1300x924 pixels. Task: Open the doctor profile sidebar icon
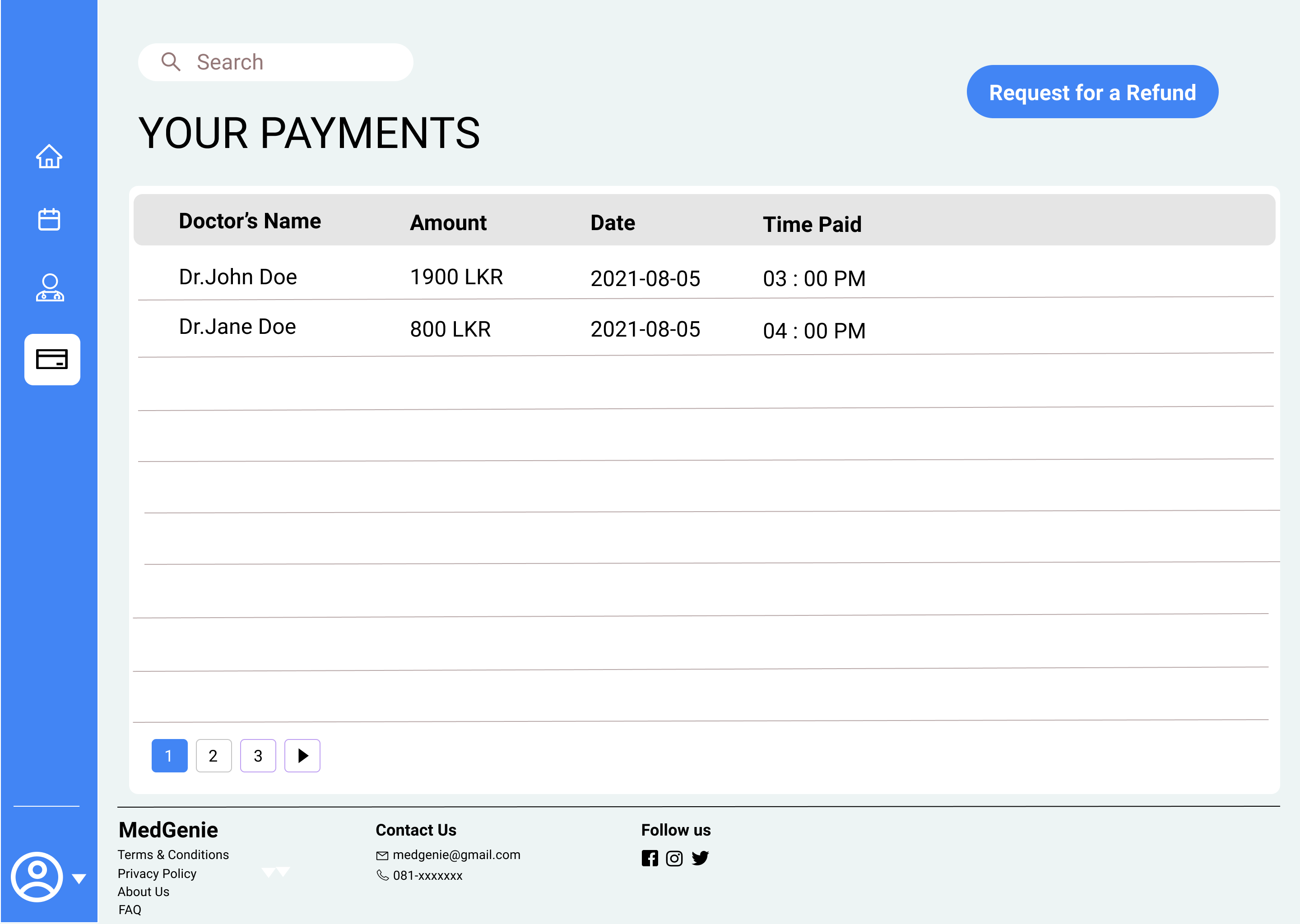[x=50, y=288]
